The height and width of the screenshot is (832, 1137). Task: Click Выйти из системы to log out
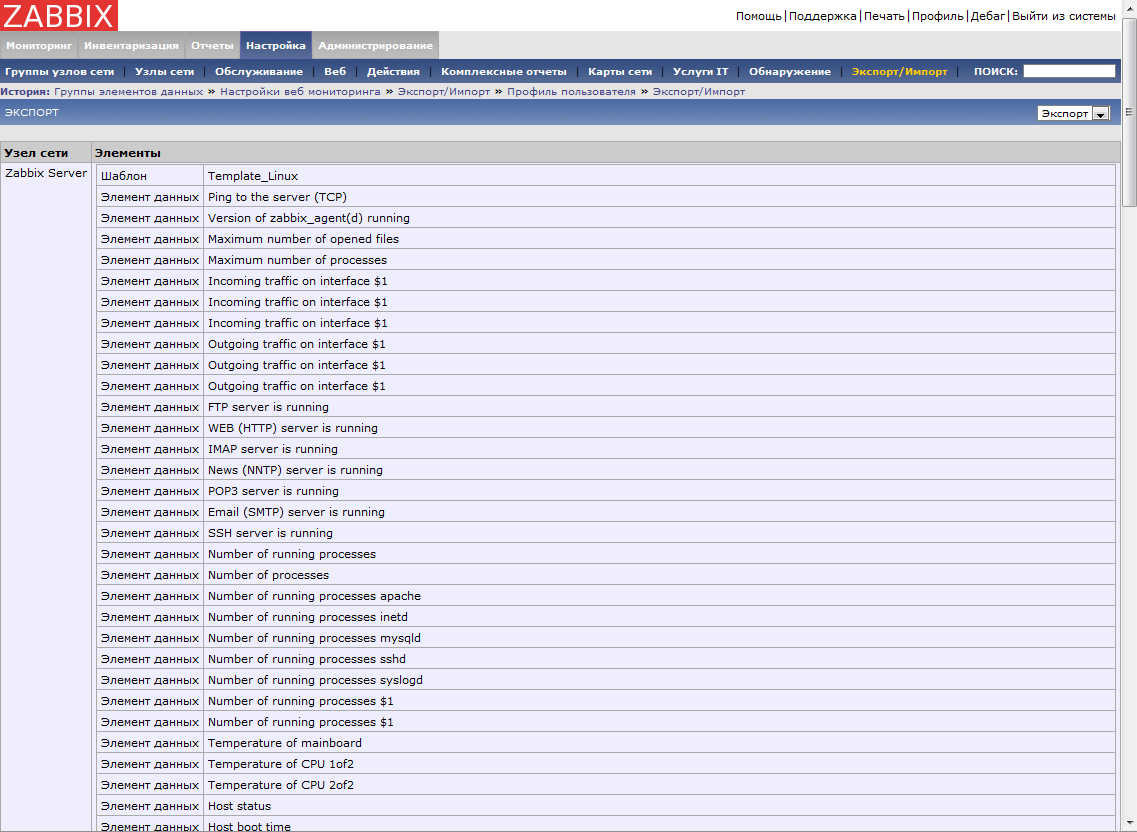click(x=1064, y=16)
